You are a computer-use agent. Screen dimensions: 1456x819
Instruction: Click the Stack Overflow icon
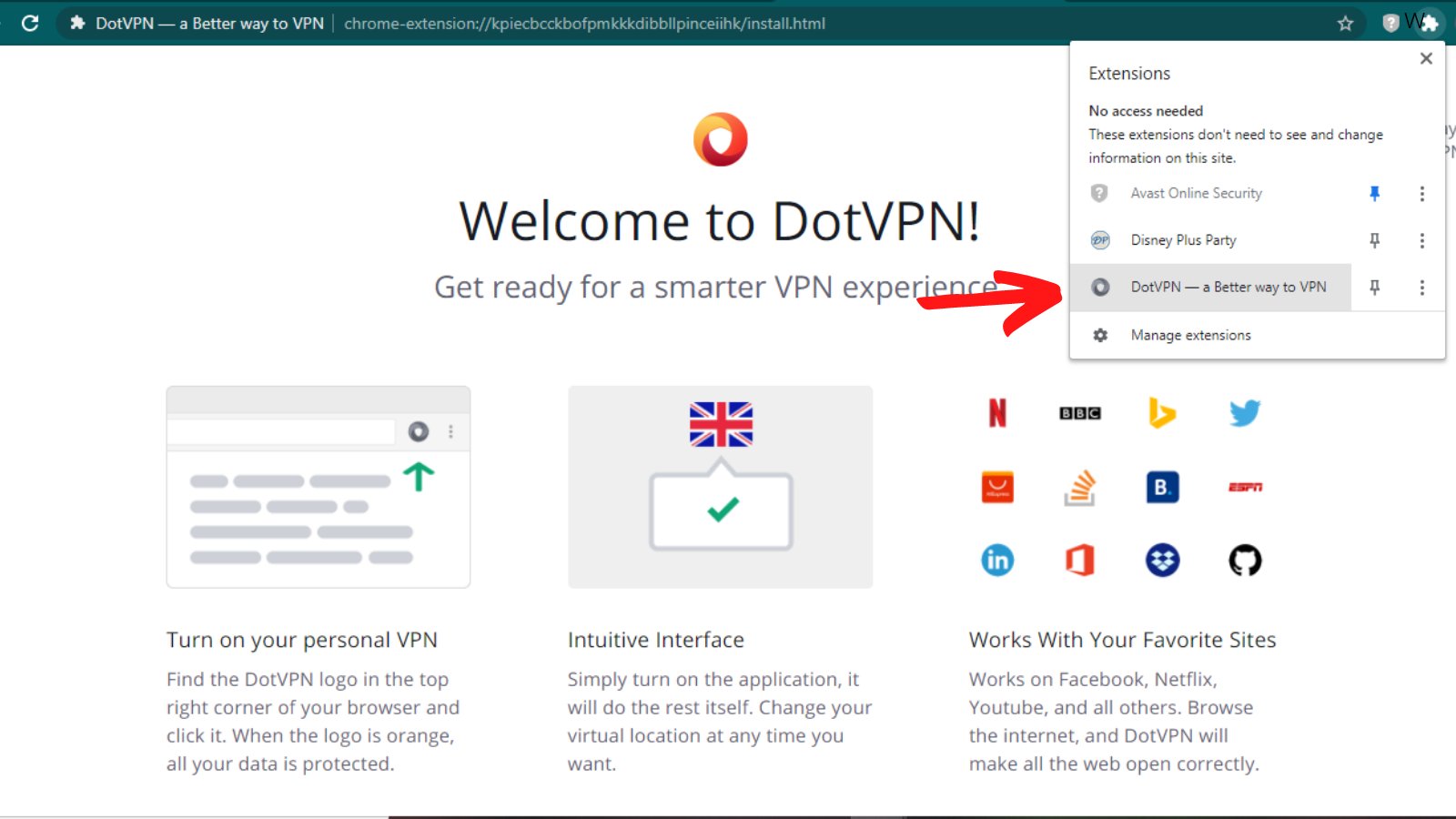pyautogui.click(x=1080, y=488)
